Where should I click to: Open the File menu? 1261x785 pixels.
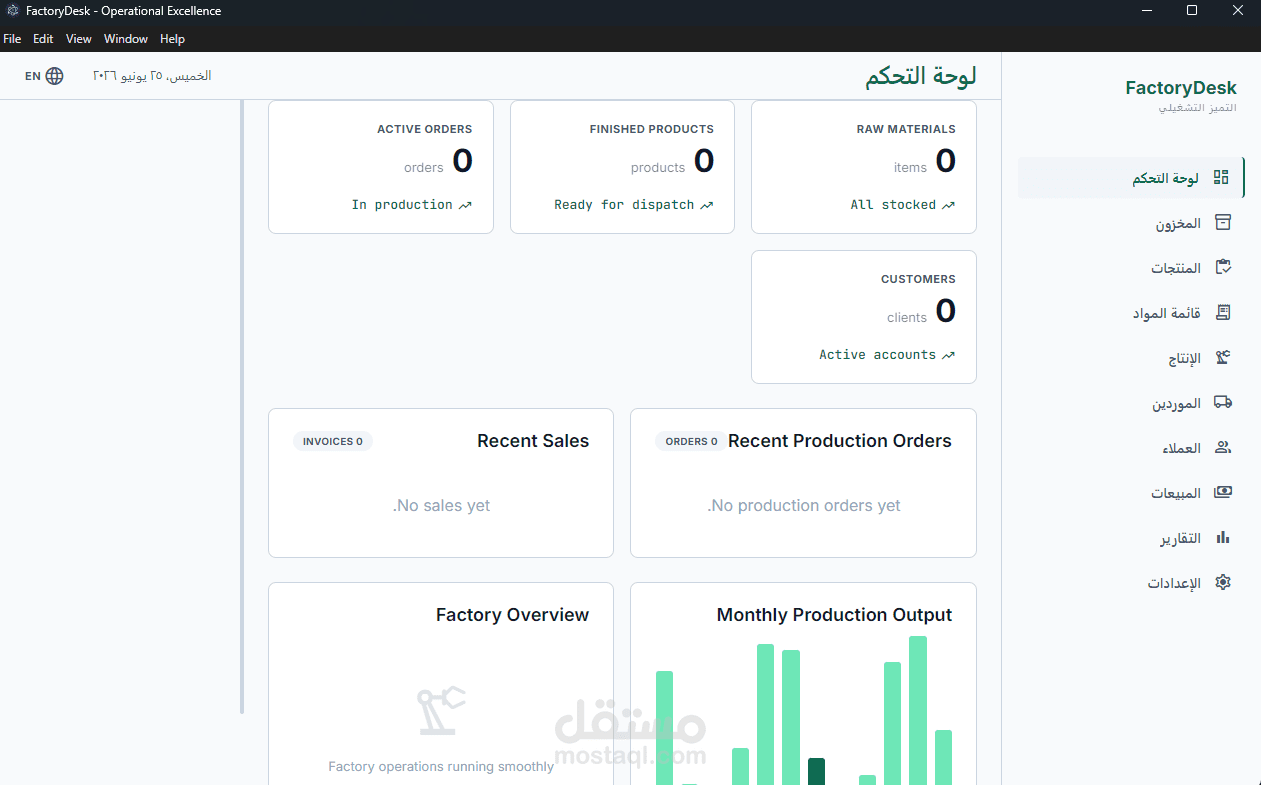[12, 39]
